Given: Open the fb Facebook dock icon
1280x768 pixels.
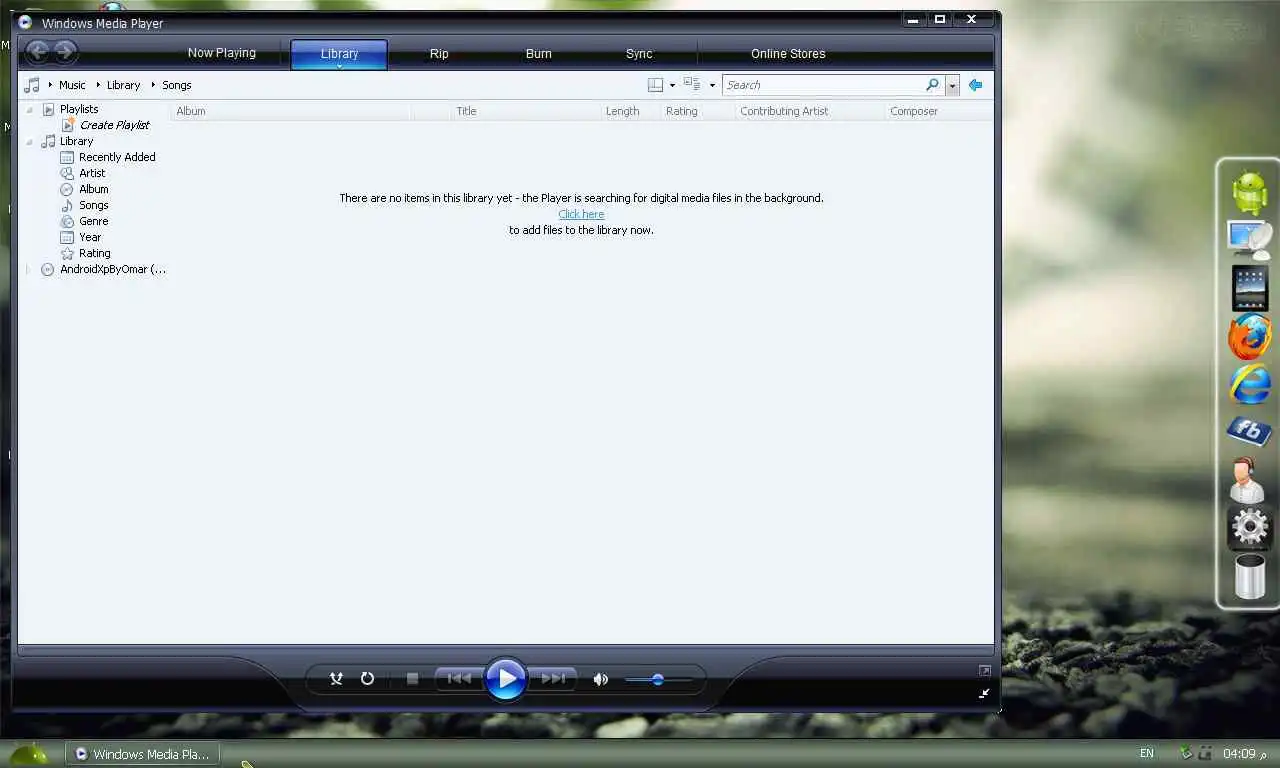Looking at the screenshot, I should tap(1249, 431).
